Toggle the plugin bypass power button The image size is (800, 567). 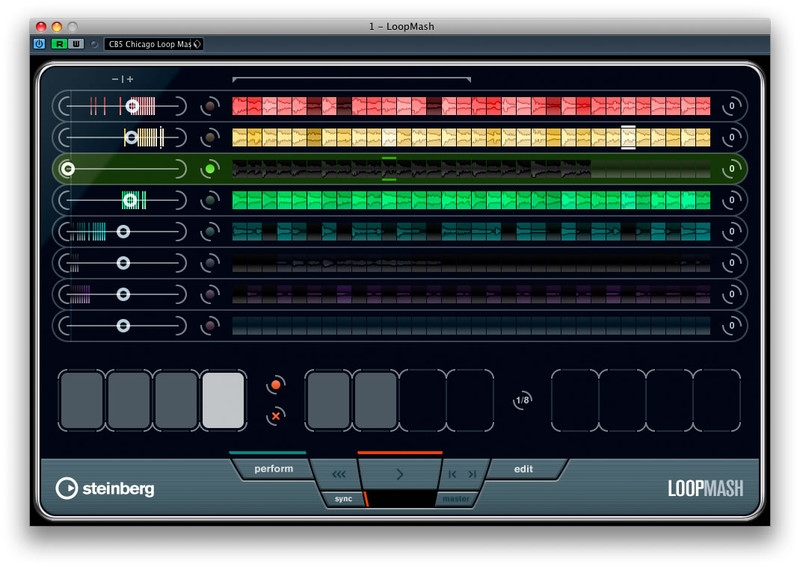coord(39,44)
